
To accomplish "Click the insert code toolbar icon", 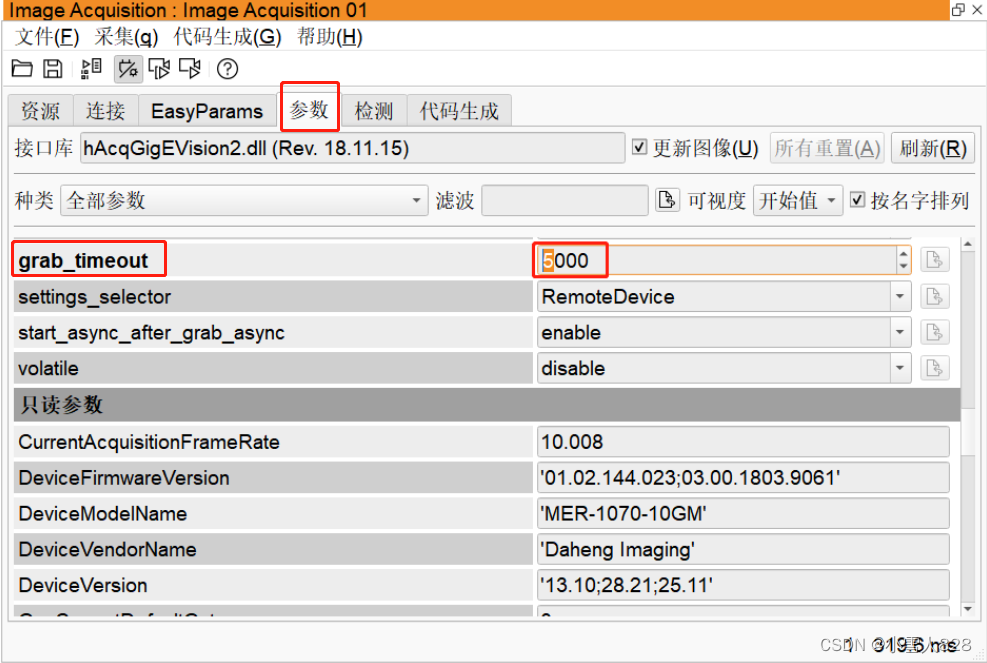I will [x=90, y=68].
